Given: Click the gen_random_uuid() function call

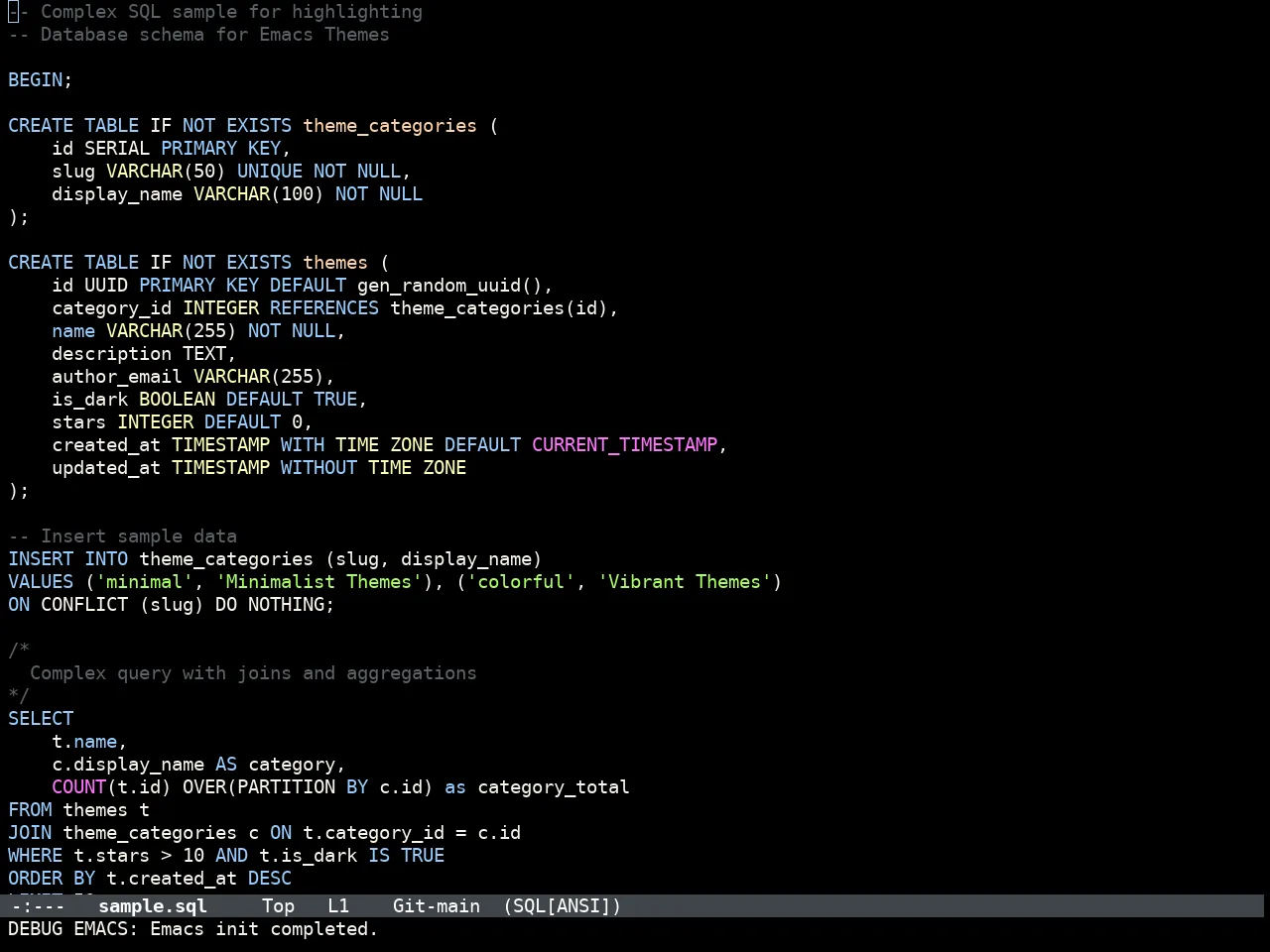Looking at the screenshot, I should [449, 286].
